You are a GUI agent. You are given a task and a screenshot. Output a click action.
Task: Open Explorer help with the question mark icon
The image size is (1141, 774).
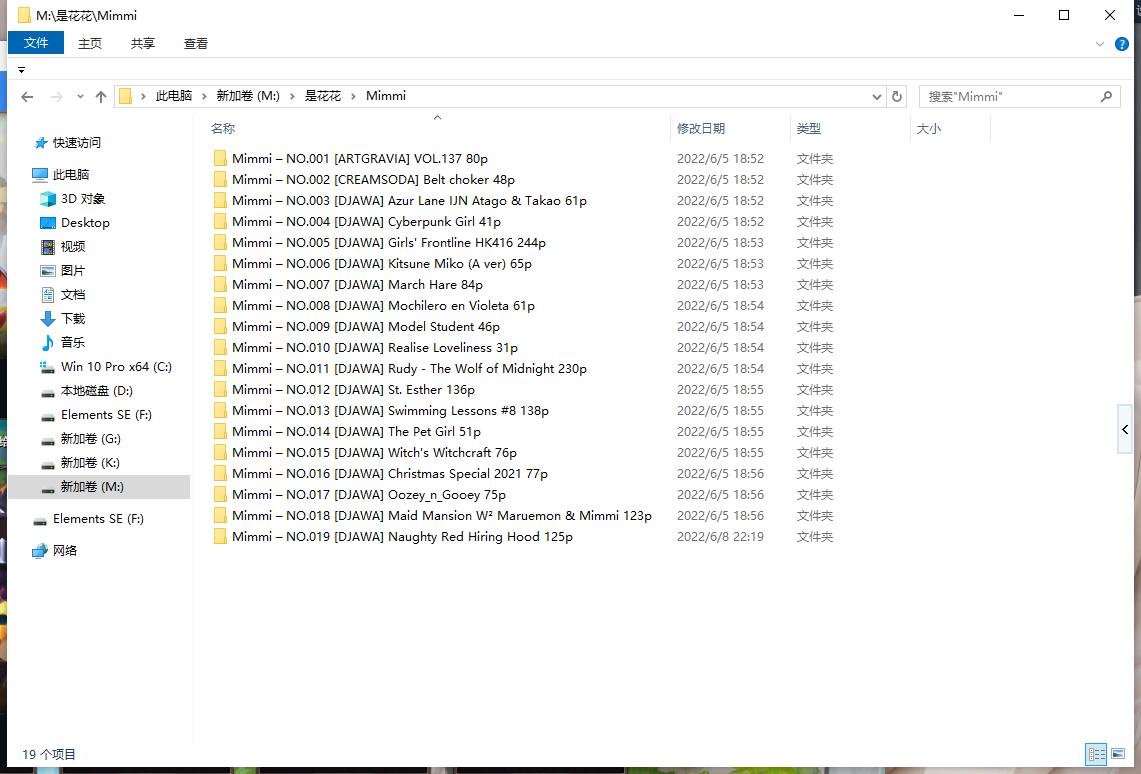(x=1122, y=44)
